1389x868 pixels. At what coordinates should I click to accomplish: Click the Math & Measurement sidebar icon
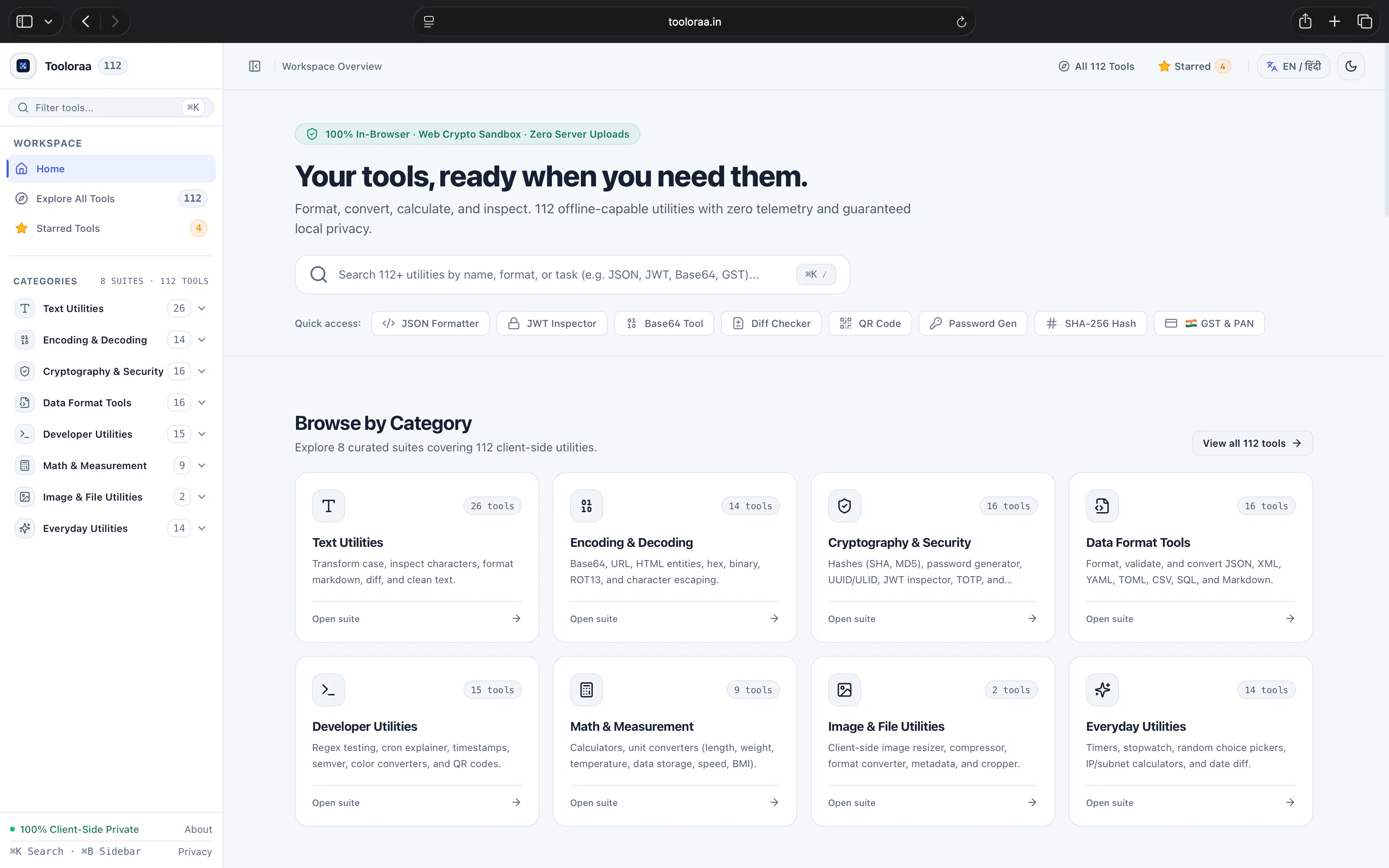click(x=25, y=465)
